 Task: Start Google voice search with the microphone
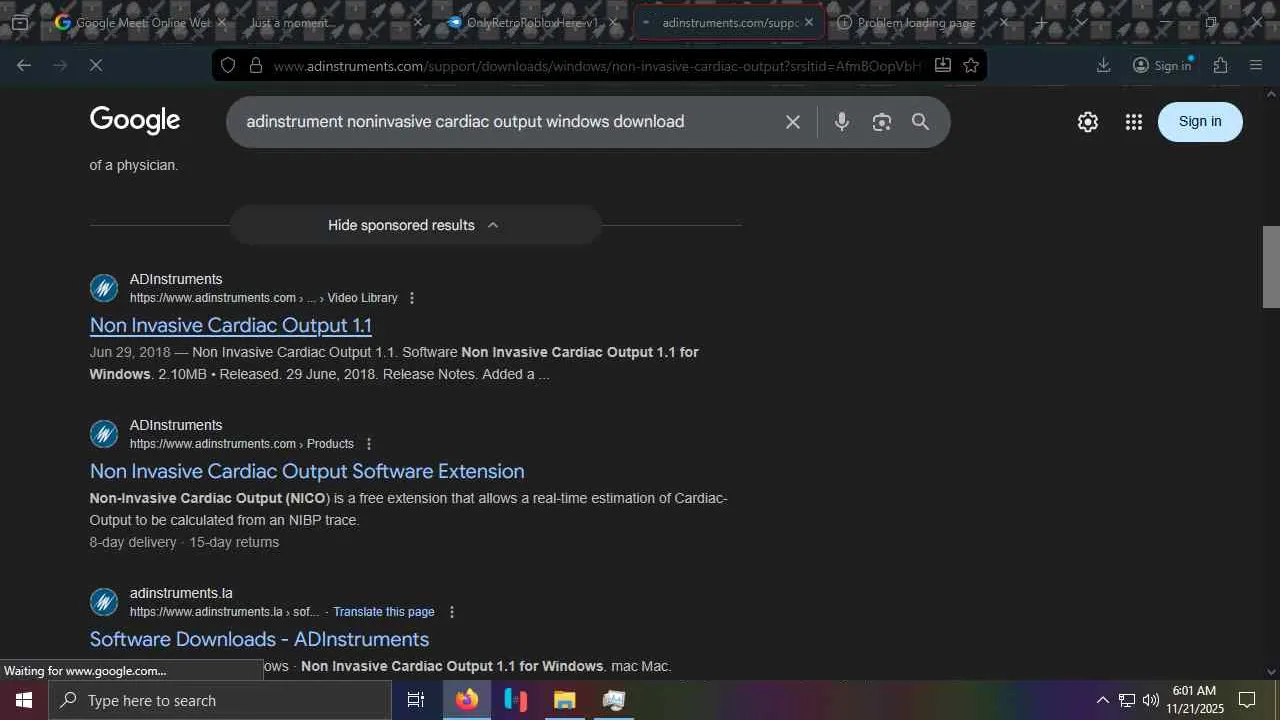[842, 122]
